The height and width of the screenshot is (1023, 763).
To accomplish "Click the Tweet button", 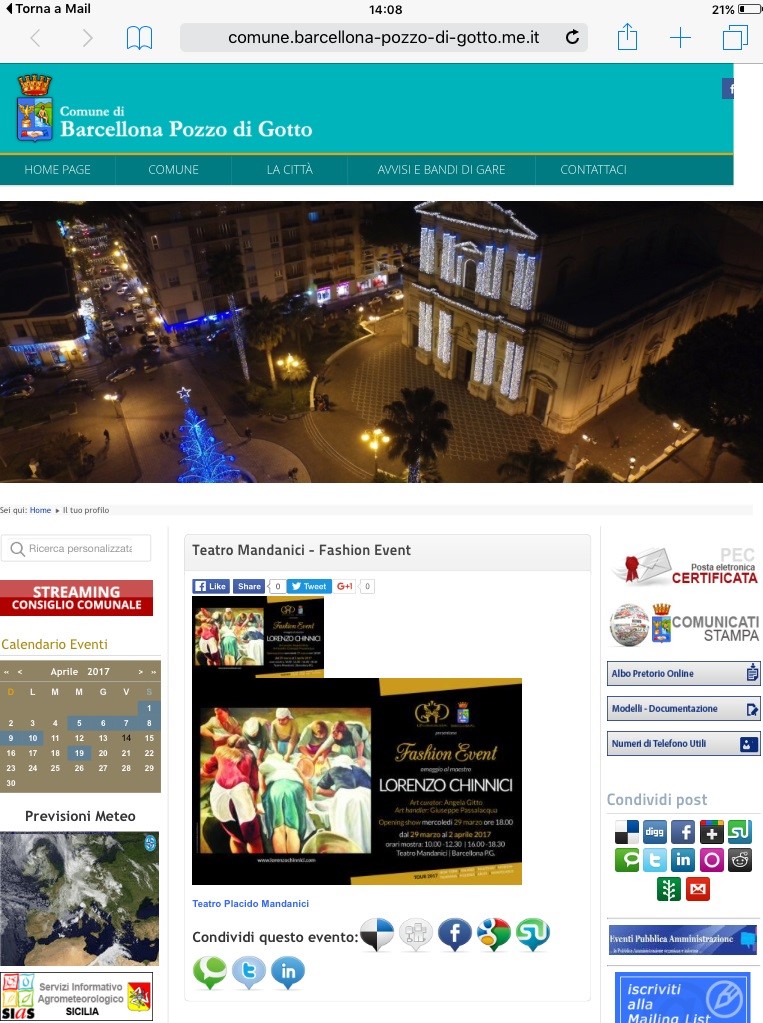I will [309, 587].
